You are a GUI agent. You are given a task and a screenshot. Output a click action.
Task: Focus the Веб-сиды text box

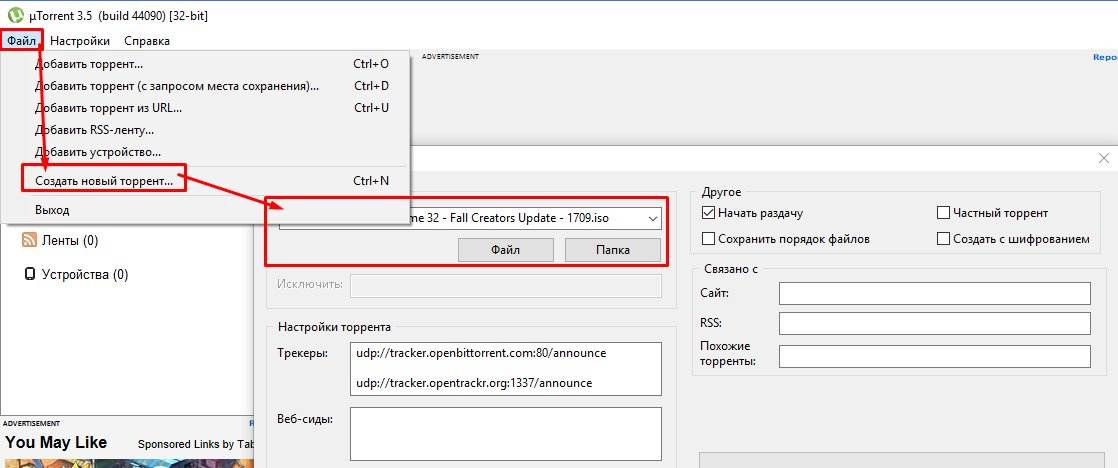click(x=506, y=432)
